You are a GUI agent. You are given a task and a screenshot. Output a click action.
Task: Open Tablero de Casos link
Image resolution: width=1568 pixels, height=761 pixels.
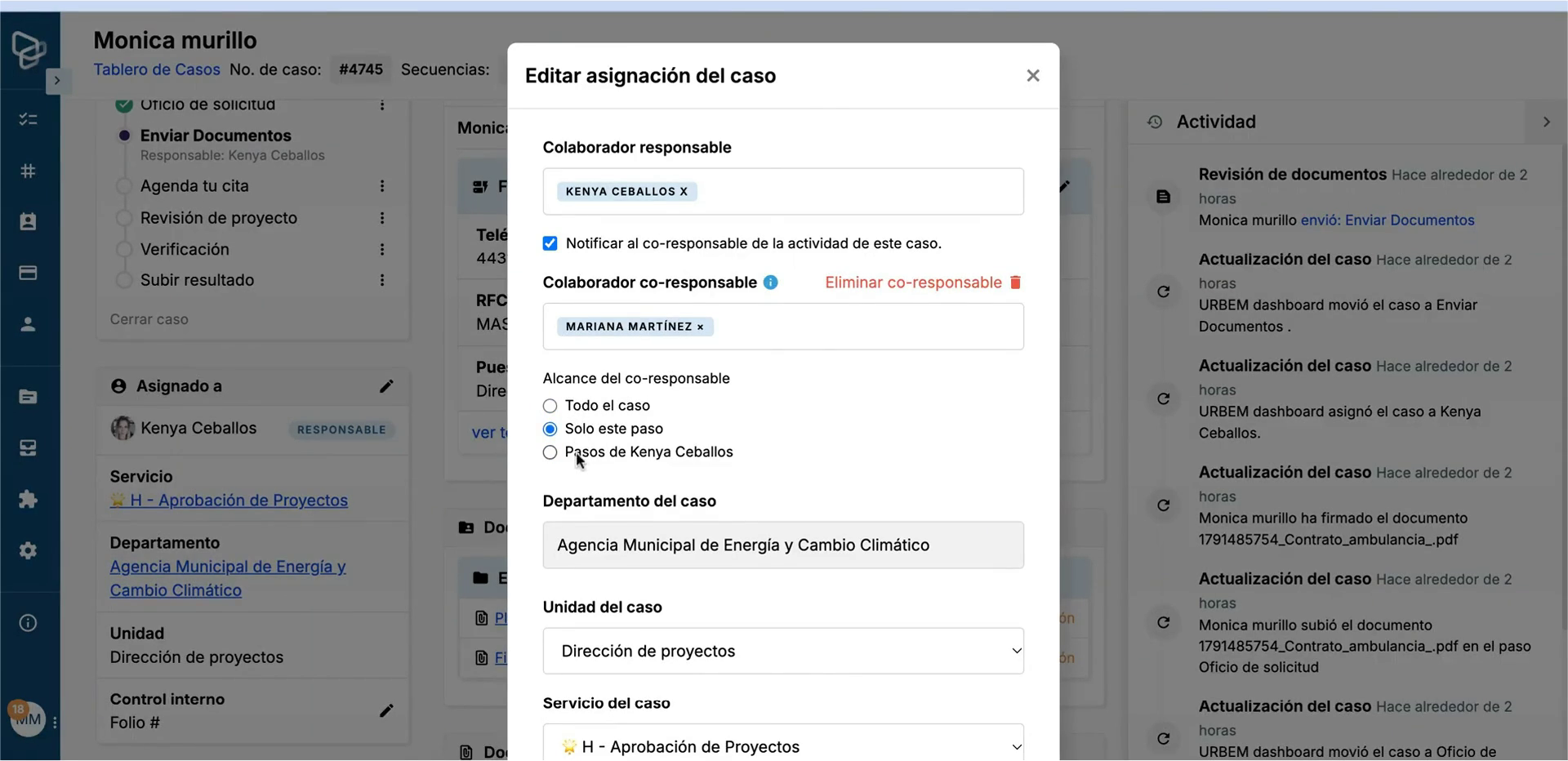[x=157, y=69]
